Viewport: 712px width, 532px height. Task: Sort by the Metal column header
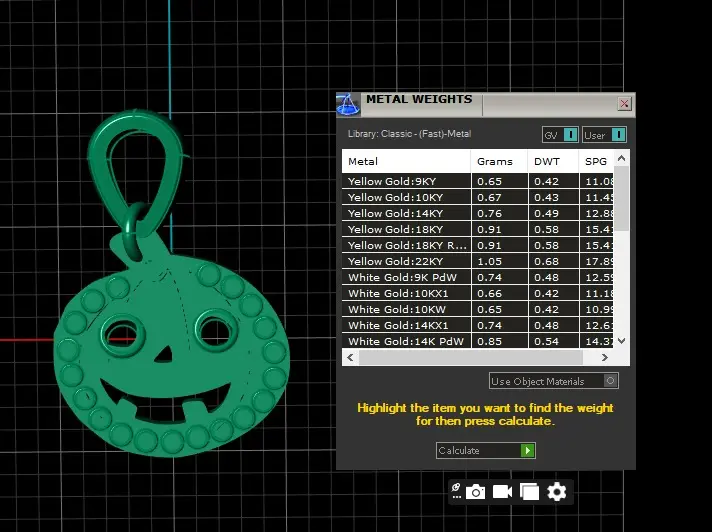pos(406,161)
